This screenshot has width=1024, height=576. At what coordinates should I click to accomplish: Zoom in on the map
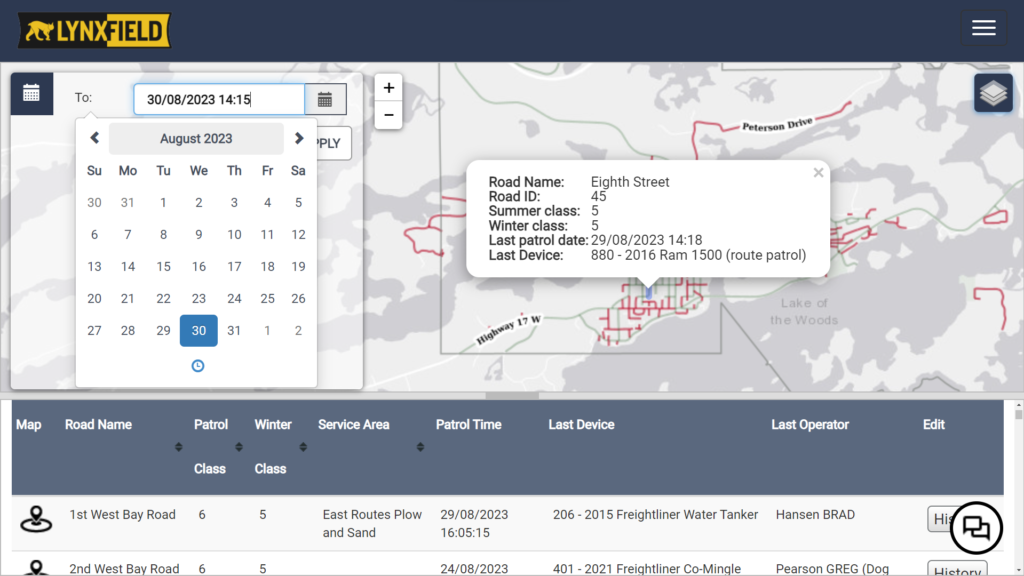tap(389, 88)
